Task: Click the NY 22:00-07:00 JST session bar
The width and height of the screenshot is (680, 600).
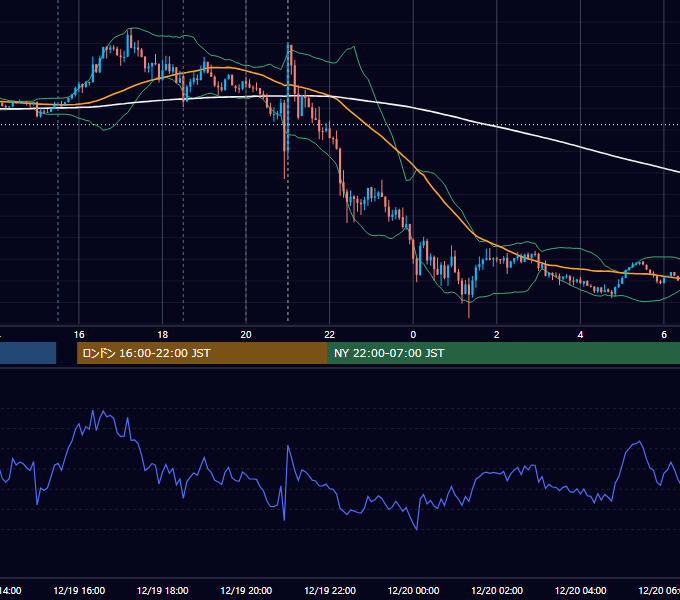Action: (503, 353)
